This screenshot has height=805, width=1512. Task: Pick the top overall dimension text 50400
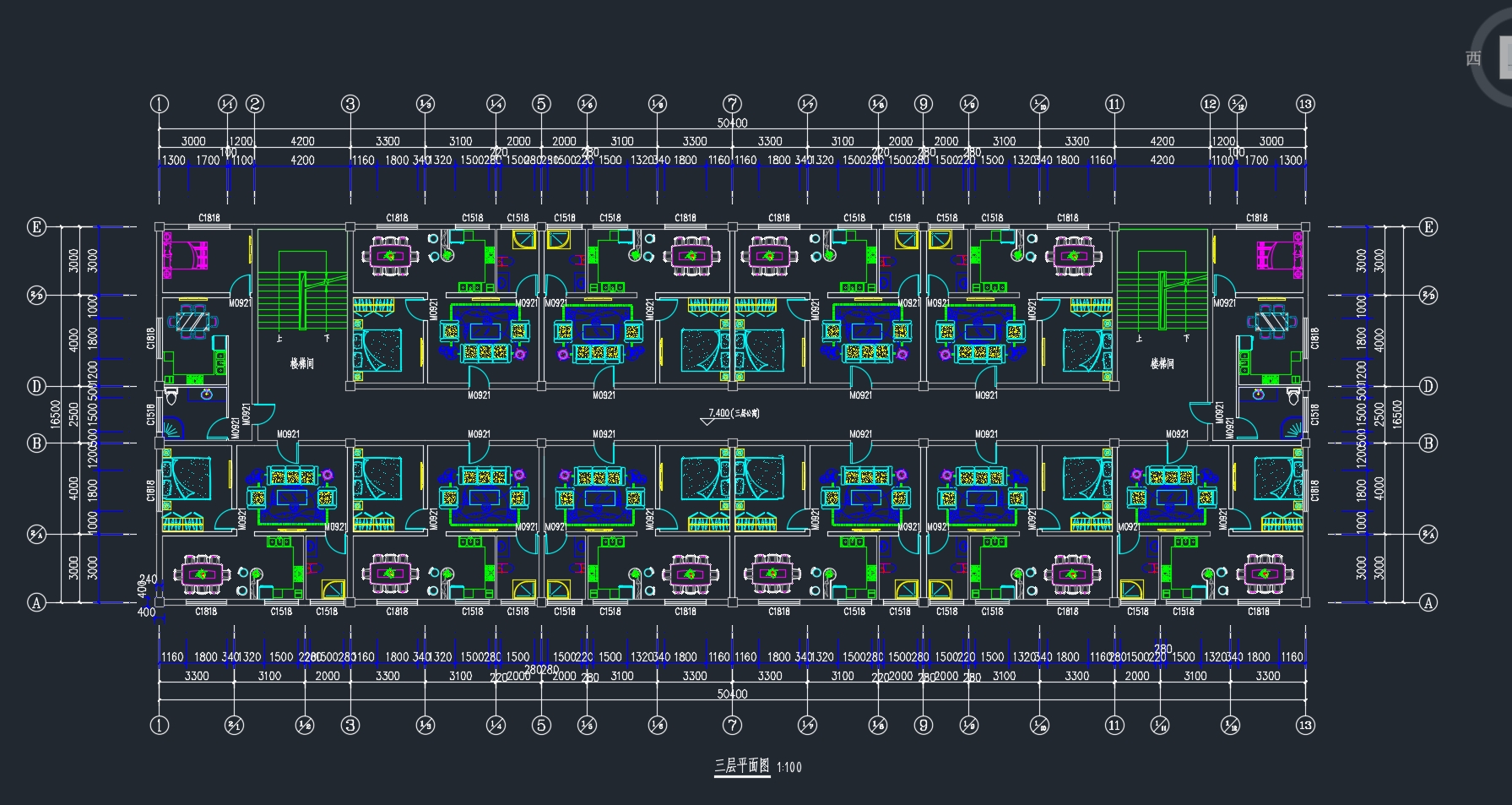pyautogui.click(x=732, y=123)
